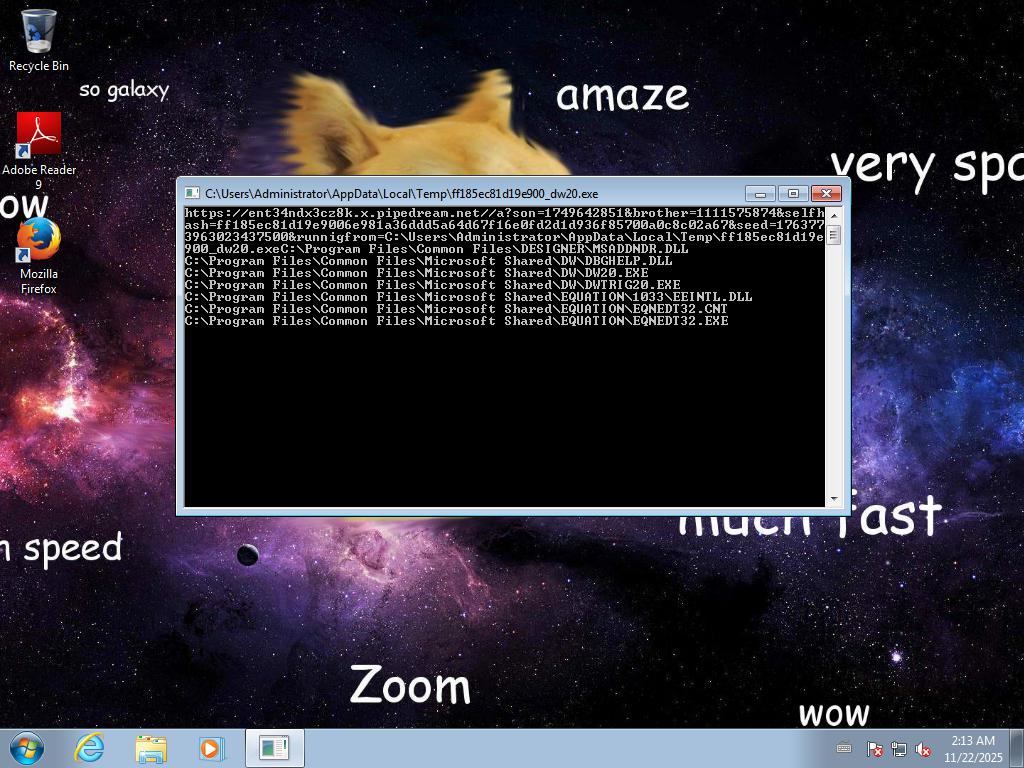Click the network status tray icon
Viewport: 1024px width, 768px height.
click(898, 749)
